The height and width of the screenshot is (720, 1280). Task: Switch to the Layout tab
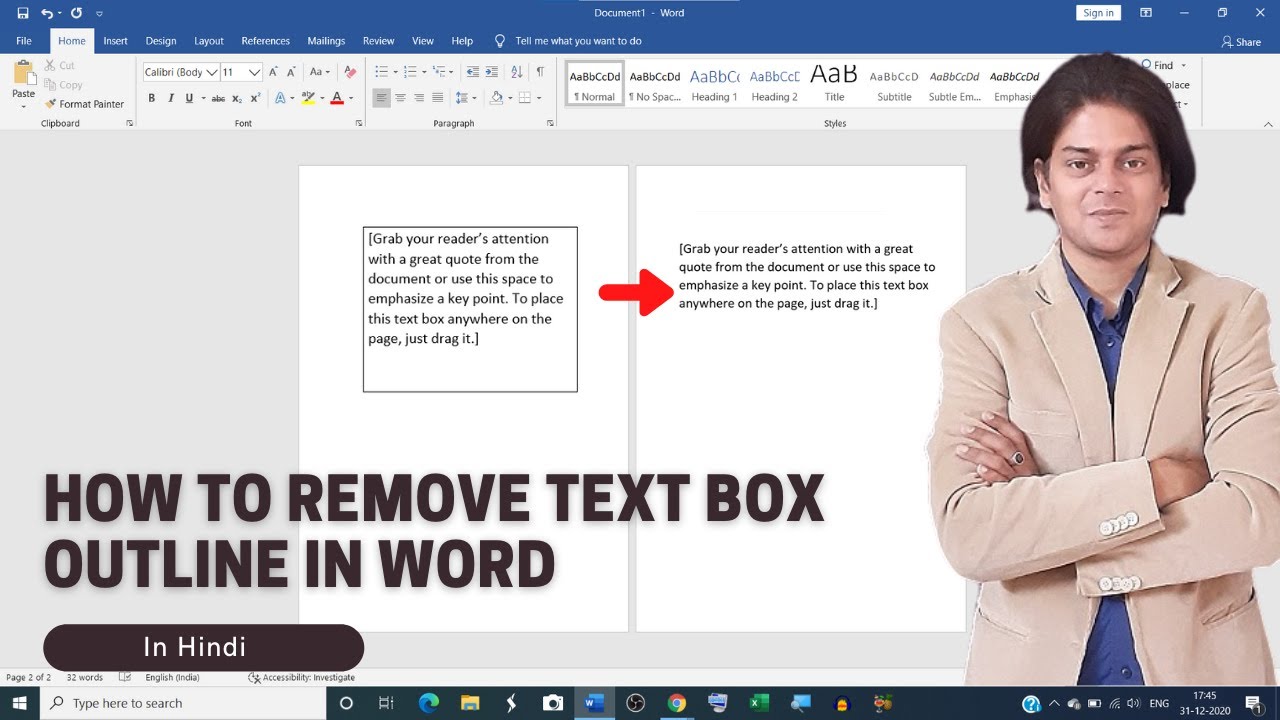click(x=208, y=41)
